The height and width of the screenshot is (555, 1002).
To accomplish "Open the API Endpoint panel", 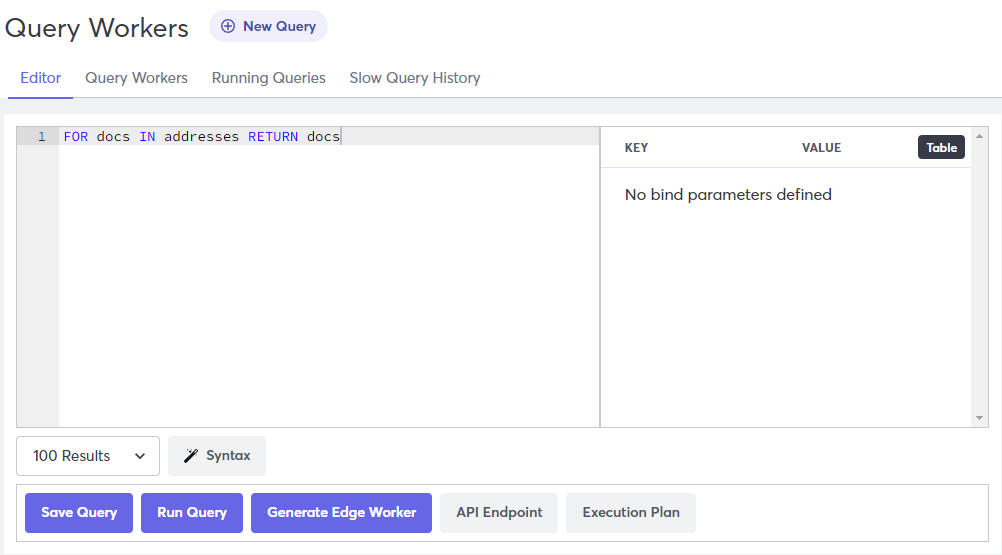I will (499, 513).
